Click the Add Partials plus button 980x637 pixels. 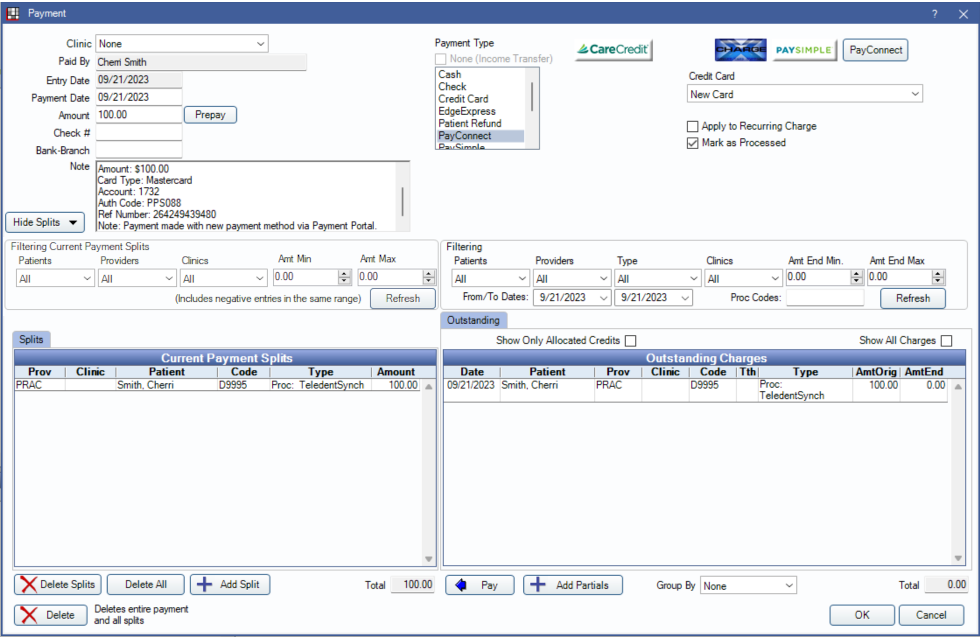click(x=572, y=585)
